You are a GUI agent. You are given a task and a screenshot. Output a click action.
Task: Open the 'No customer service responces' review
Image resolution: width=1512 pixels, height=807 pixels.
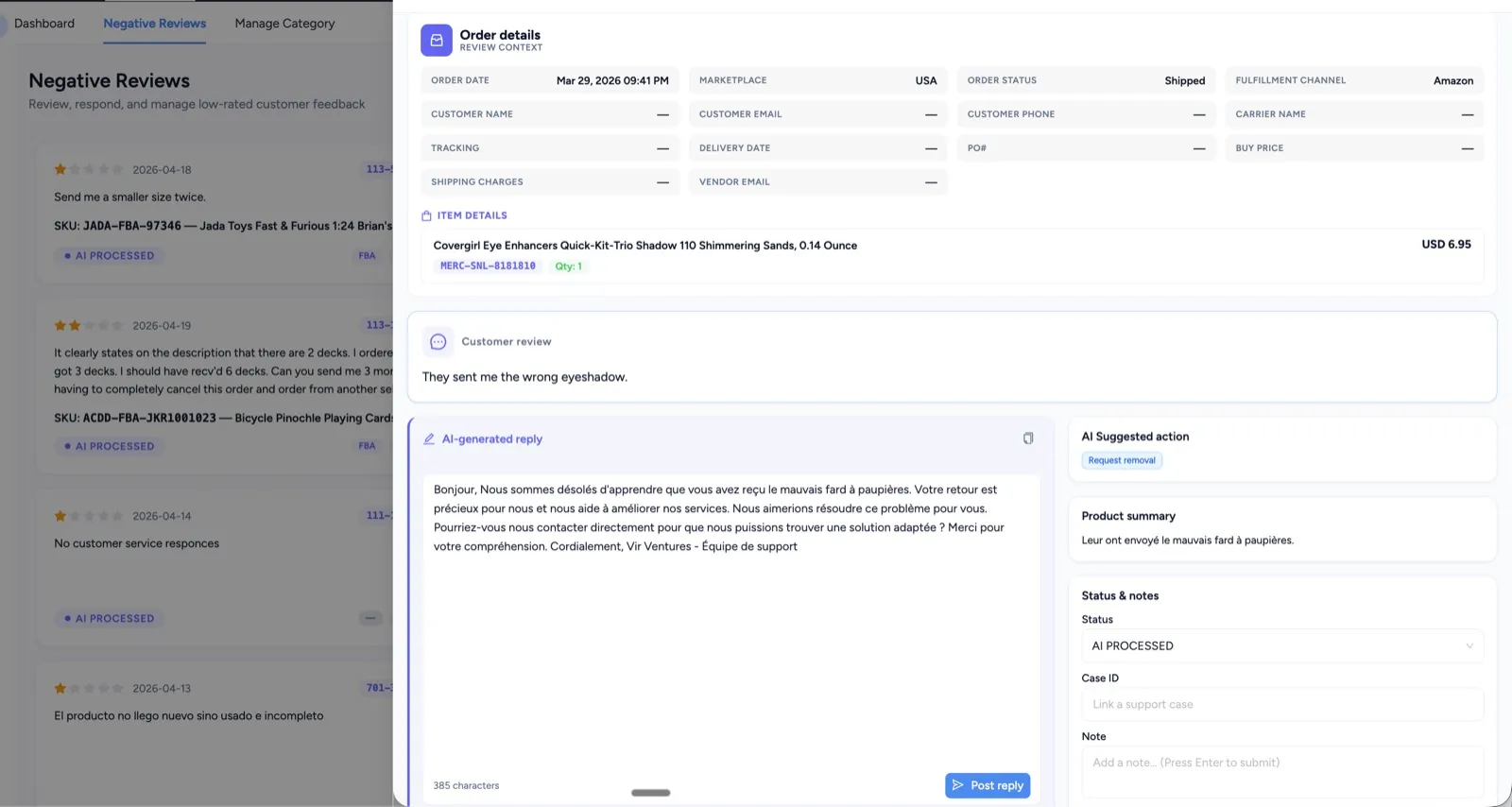point(137,543)
